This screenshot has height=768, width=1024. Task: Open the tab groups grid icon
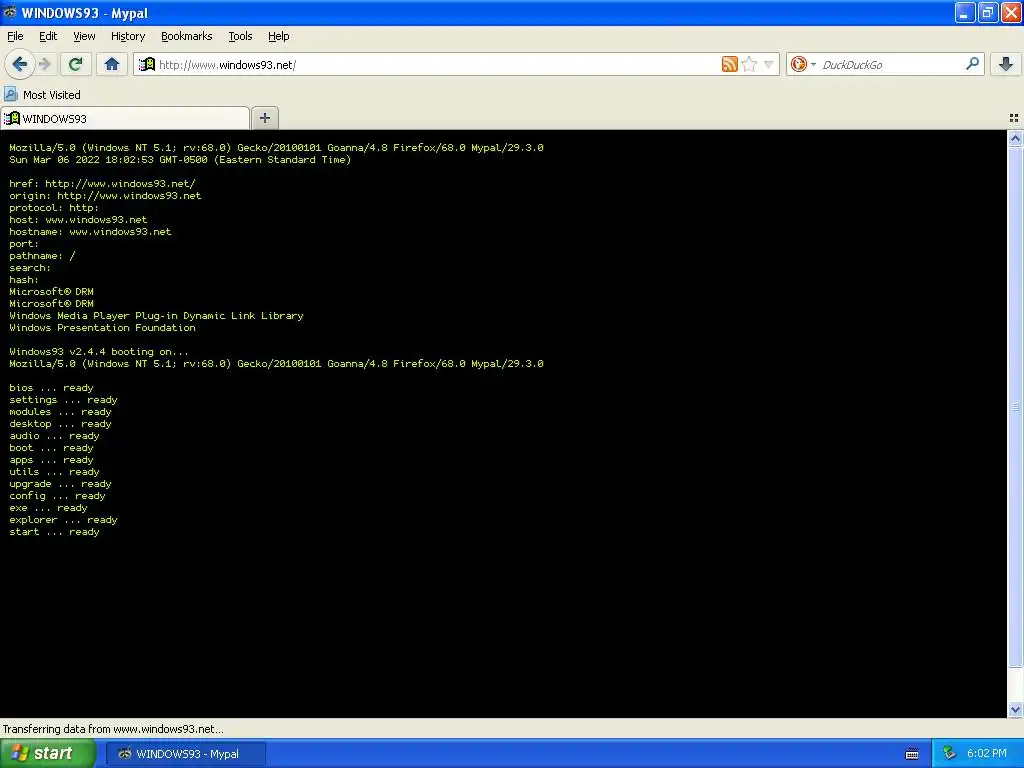(1014, 118)
